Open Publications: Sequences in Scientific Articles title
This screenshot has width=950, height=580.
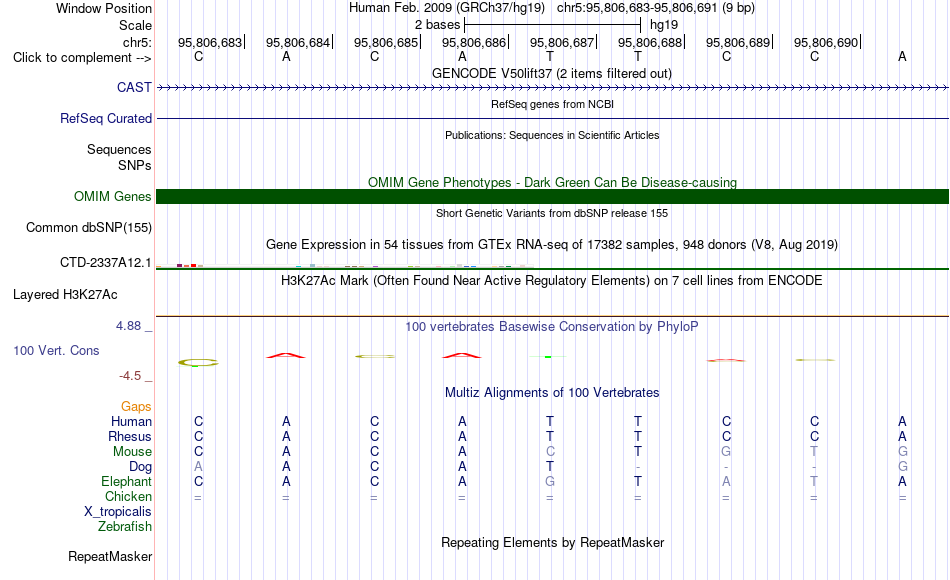(552, 135)
